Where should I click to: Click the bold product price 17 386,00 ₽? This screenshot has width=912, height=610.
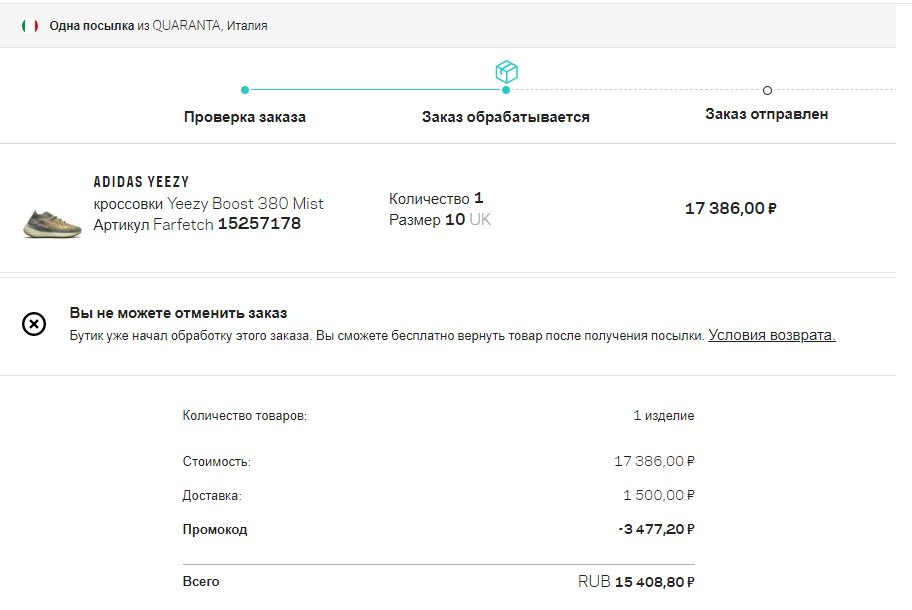click(731, 208)
